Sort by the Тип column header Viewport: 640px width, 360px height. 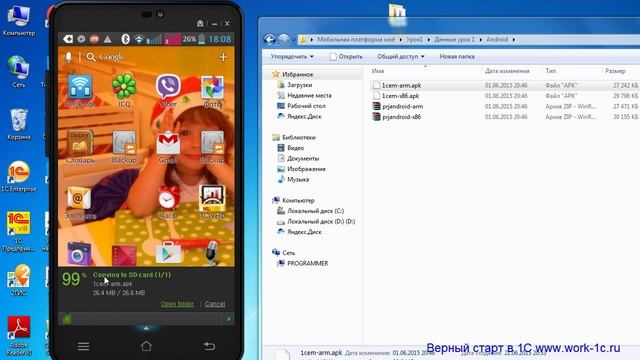(x=550, y=71)
